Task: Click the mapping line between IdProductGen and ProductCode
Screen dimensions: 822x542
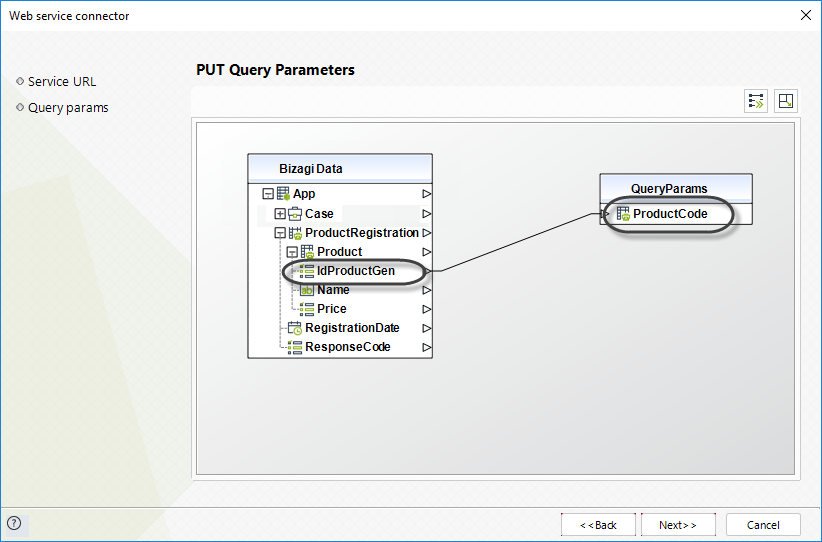Action: 516,242
